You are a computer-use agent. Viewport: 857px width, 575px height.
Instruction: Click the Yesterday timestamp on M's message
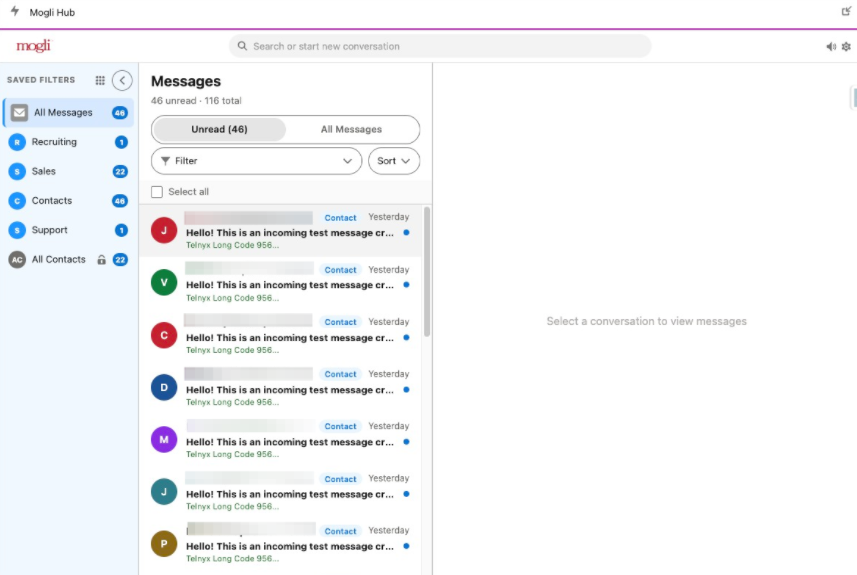(x=389, y=426)
